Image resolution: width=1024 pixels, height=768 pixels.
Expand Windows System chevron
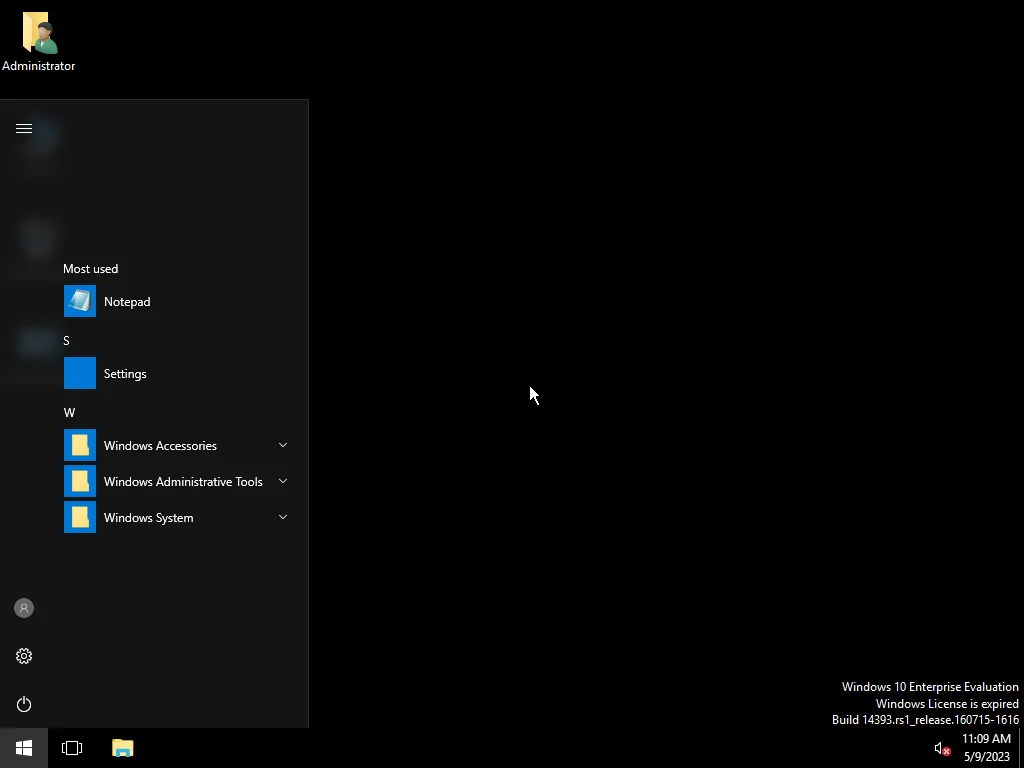pos(283,517)
